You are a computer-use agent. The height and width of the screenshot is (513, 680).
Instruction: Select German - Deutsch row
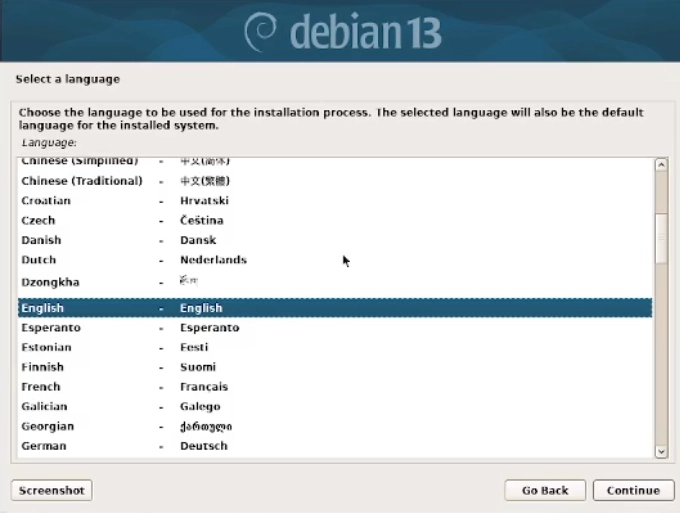(x=335, y=446)
